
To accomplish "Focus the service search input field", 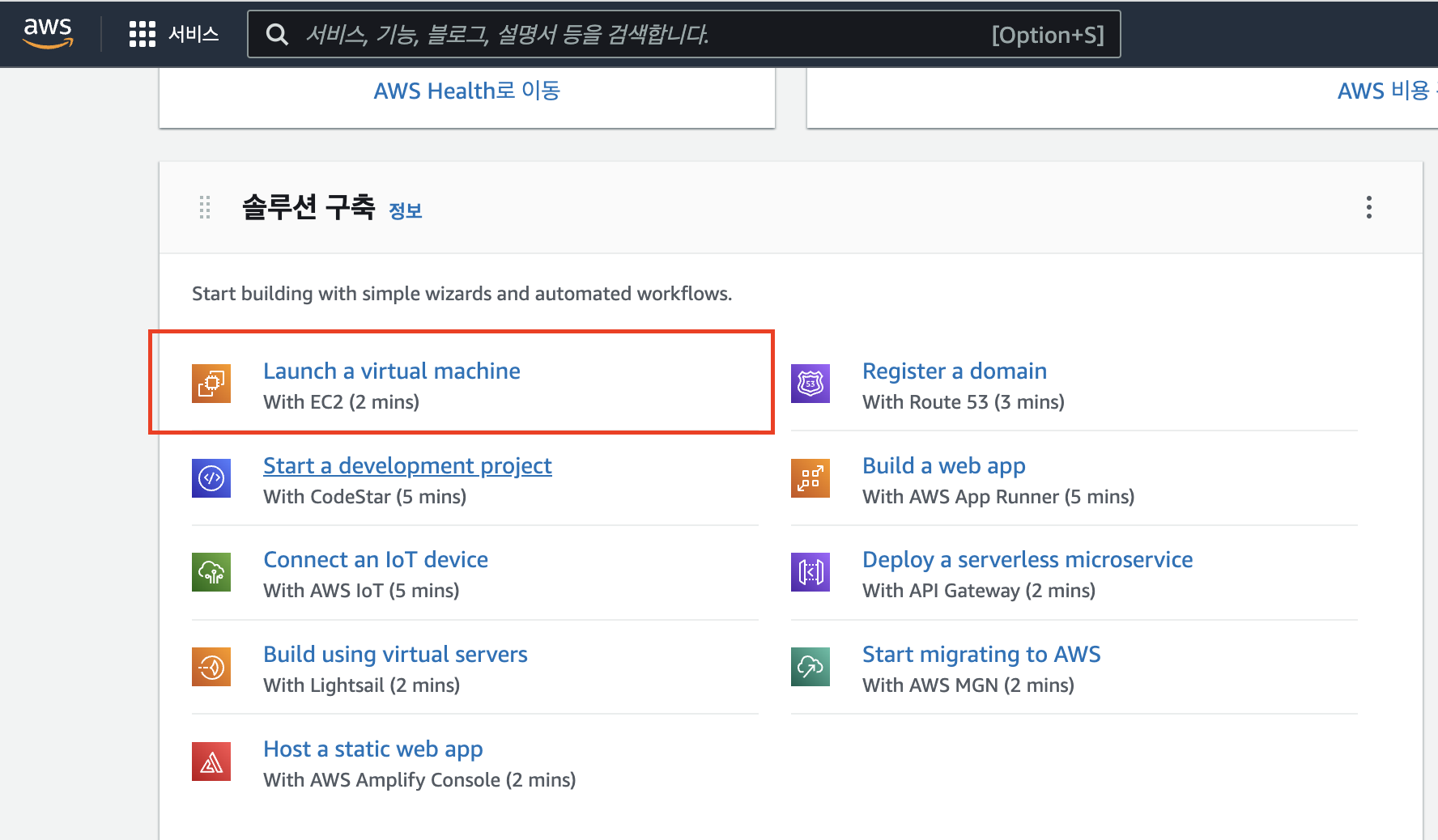I will 683,34.
